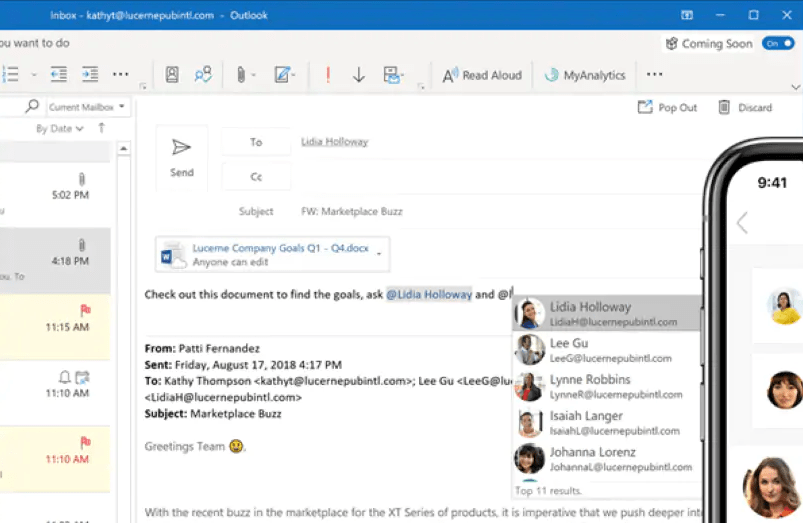Click the Cc recipients field

coord(499,177)
